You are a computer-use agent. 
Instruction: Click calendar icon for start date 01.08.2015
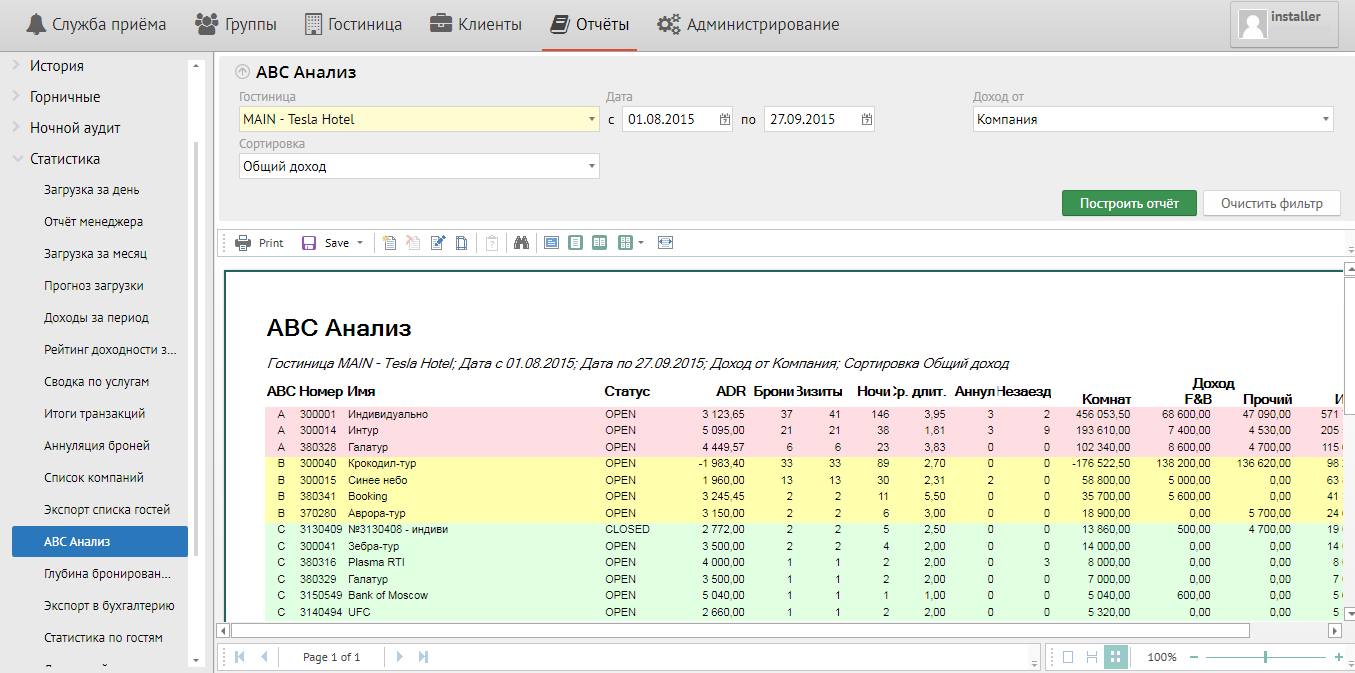(725, 119)
